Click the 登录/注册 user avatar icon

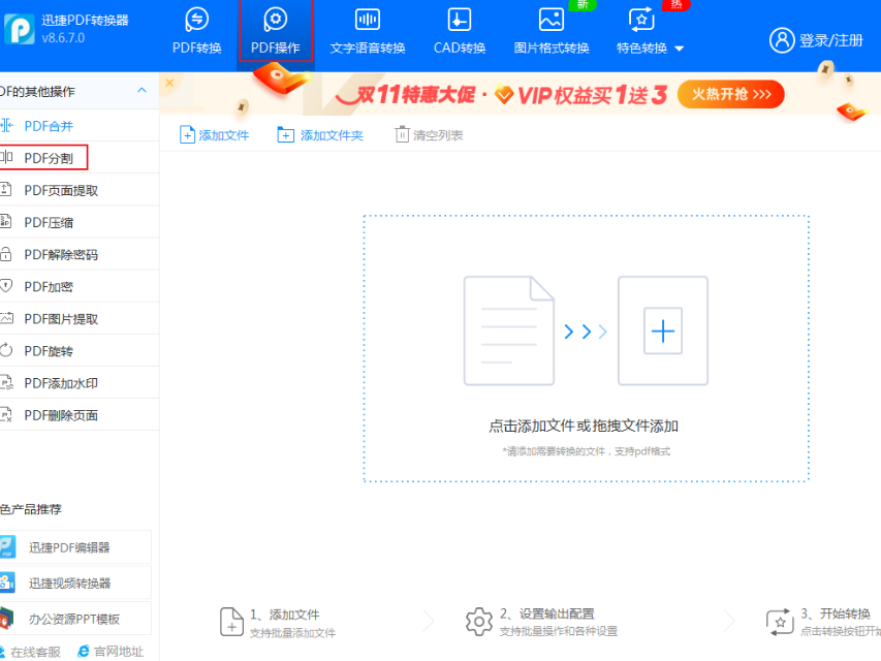tap(782, 40)
